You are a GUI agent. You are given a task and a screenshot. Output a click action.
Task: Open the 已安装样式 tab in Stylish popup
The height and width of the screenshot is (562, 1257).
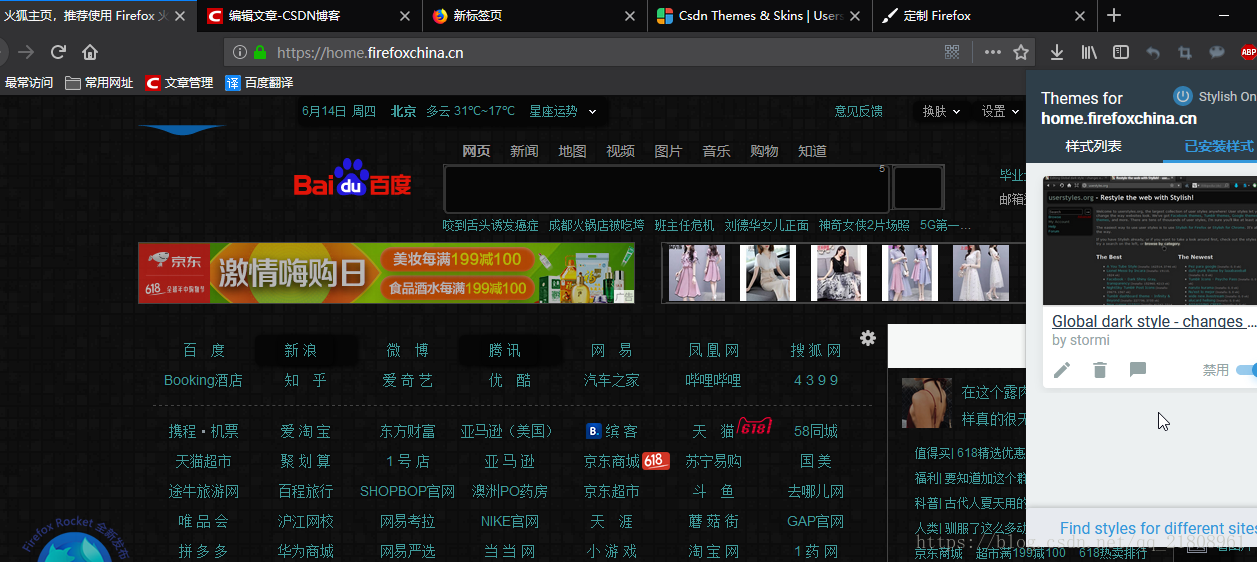(1218, 146)
